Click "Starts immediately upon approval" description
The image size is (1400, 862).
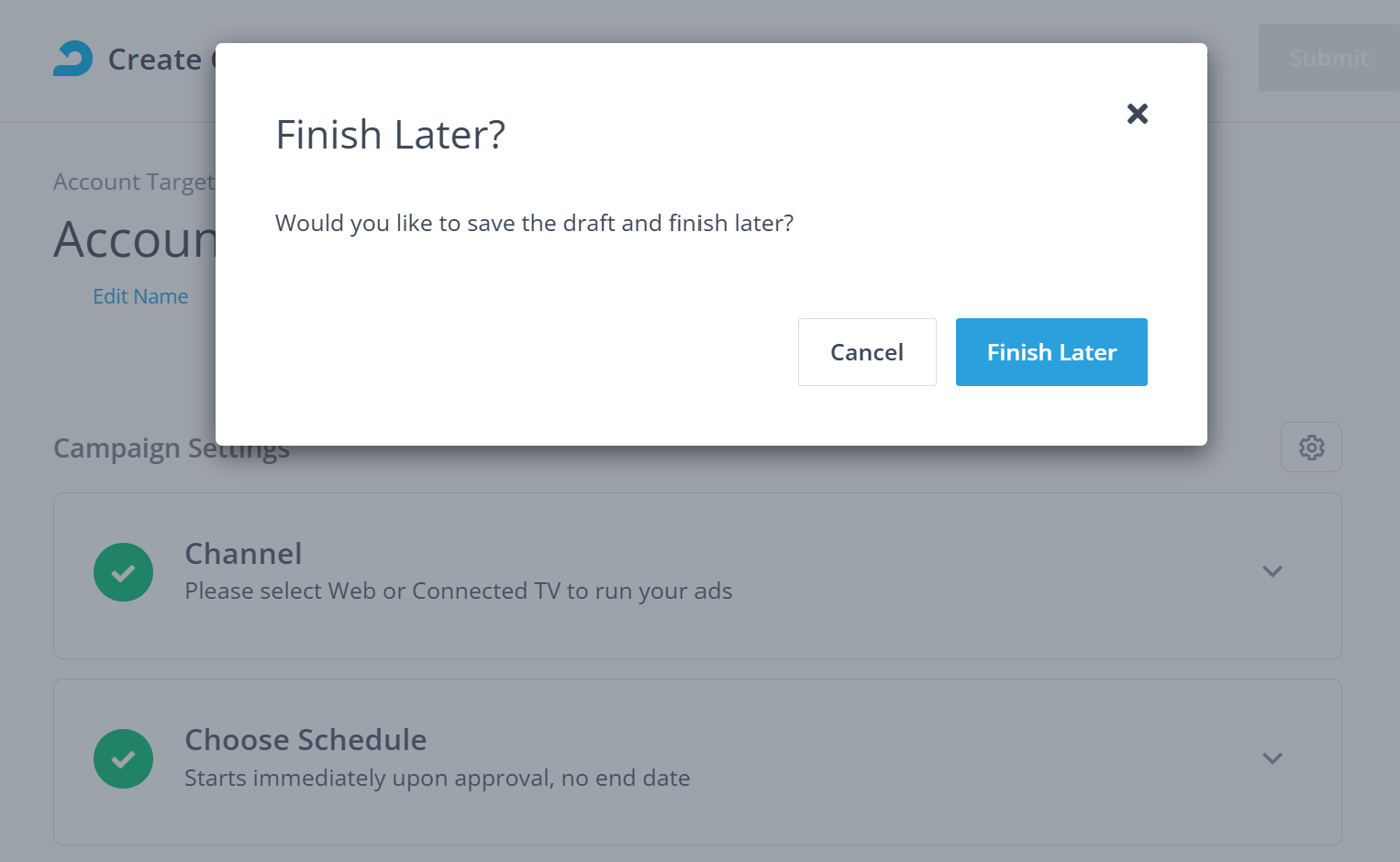pyautogui.click(x=437, y=779)
